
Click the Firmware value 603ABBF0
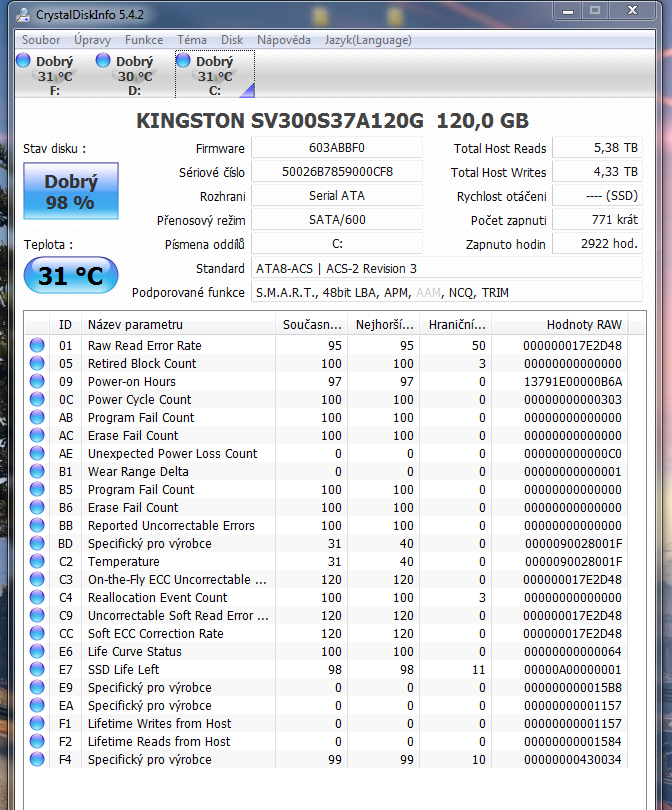pyautogui.click(x=337, y=148)
